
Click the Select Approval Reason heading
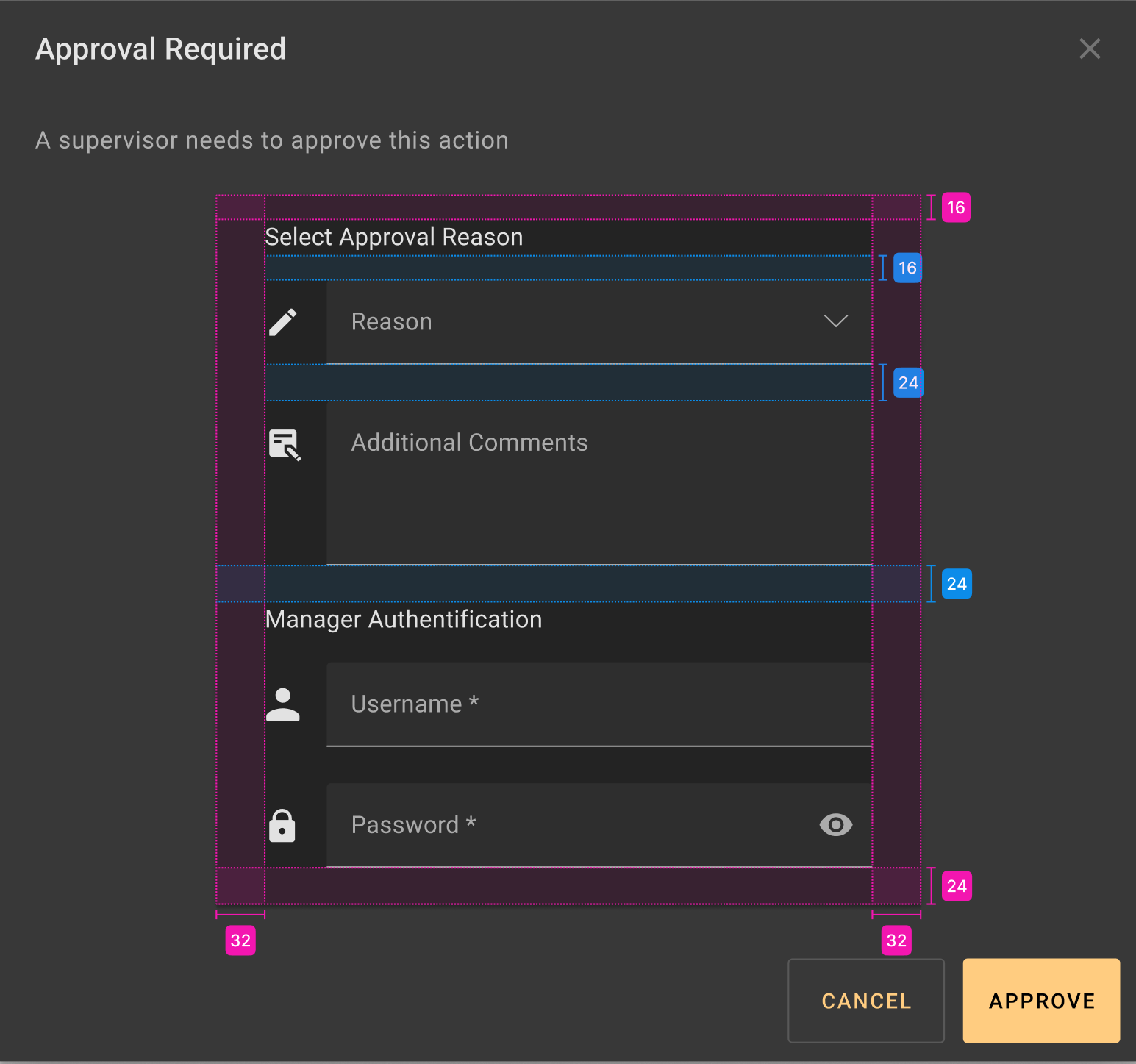[394, 238]
